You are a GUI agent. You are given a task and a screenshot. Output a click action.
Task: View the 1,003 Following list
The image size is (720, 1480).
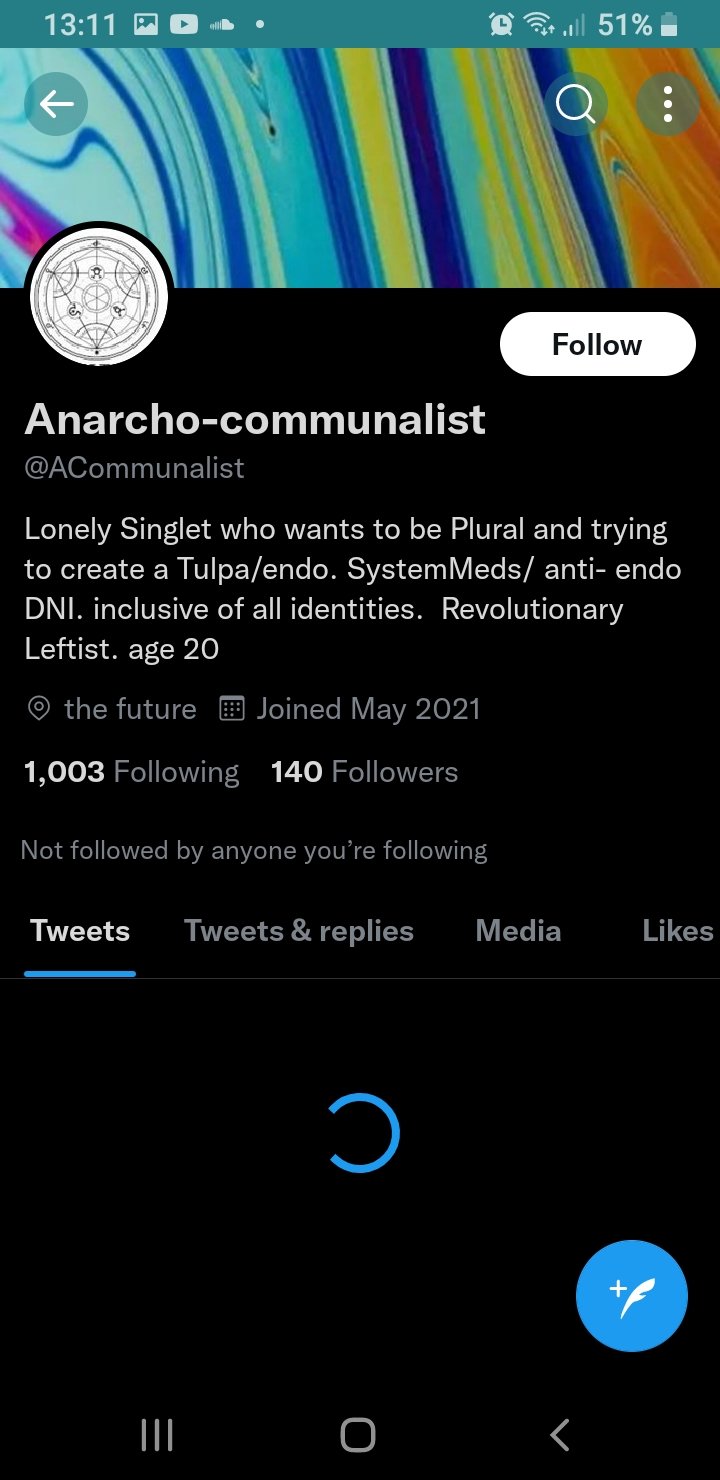pos(131,772)
